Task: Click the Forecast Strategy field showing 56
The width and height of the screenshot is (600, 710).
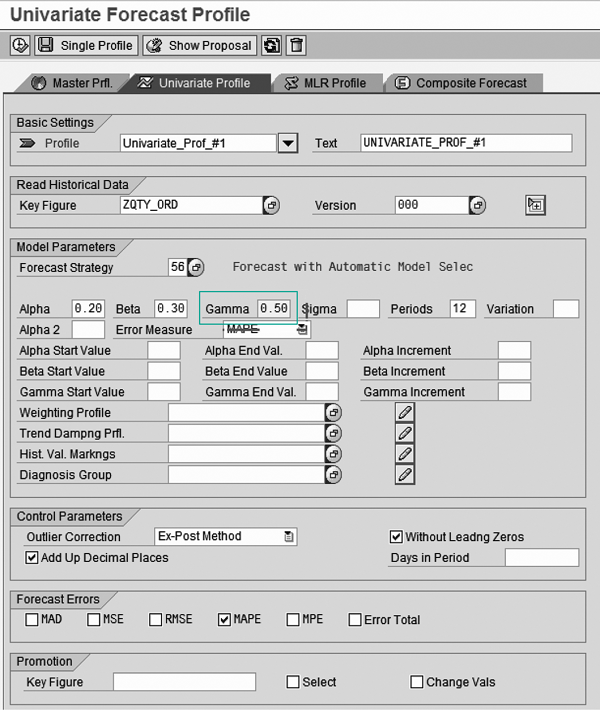Action: click(178, 267)
